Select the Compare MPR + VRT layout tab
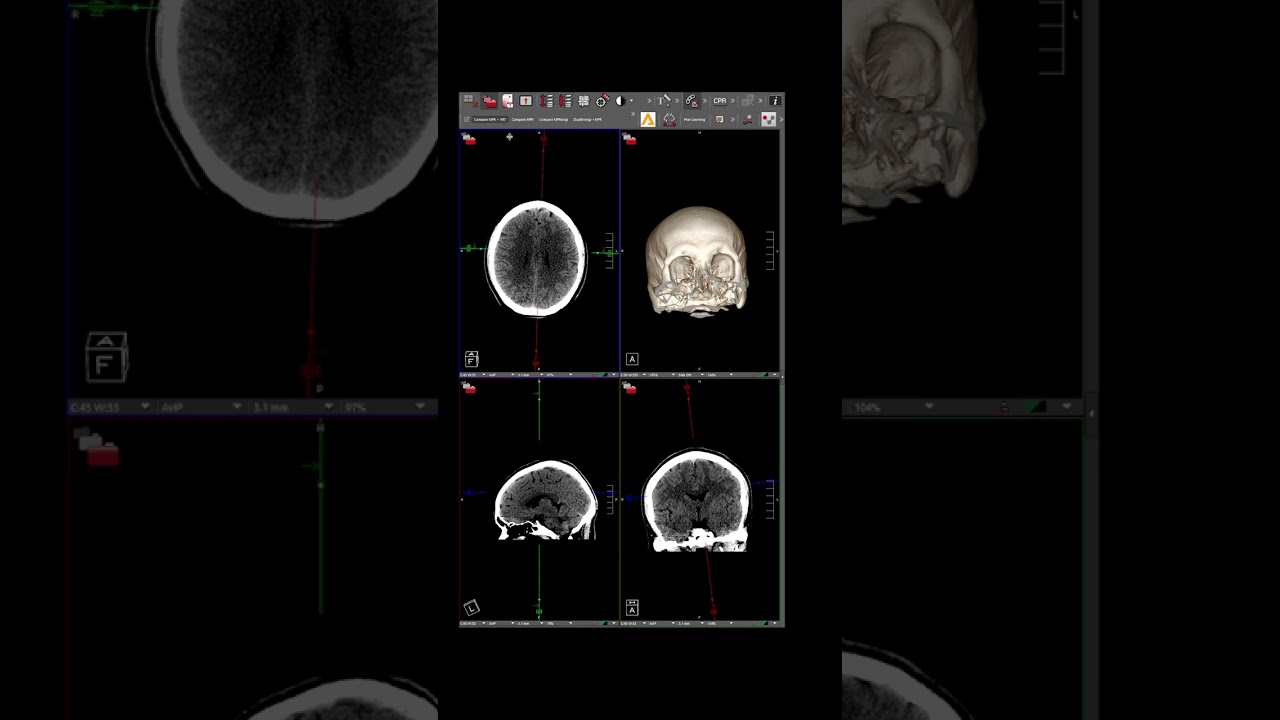The height and width of the screenshot is (720, 1280). coord(489,120)
